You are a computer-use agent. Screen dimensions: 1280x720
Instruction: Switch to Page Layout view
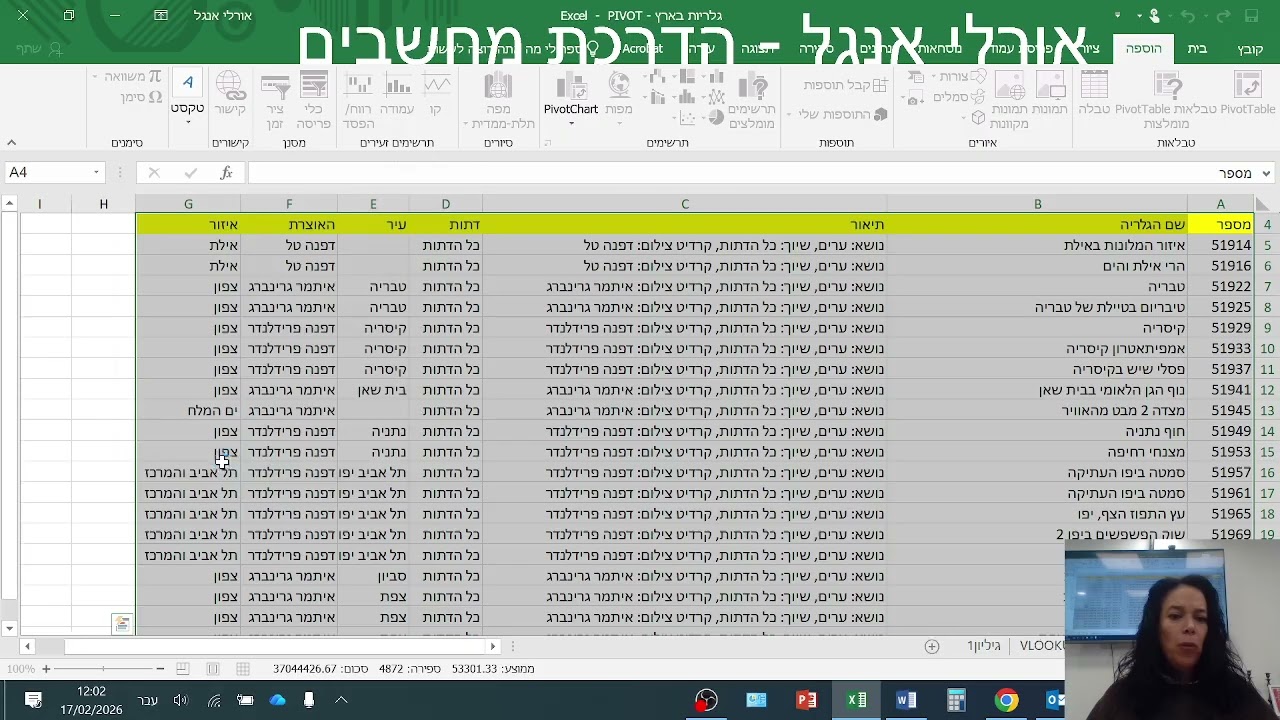pos(212,669)
